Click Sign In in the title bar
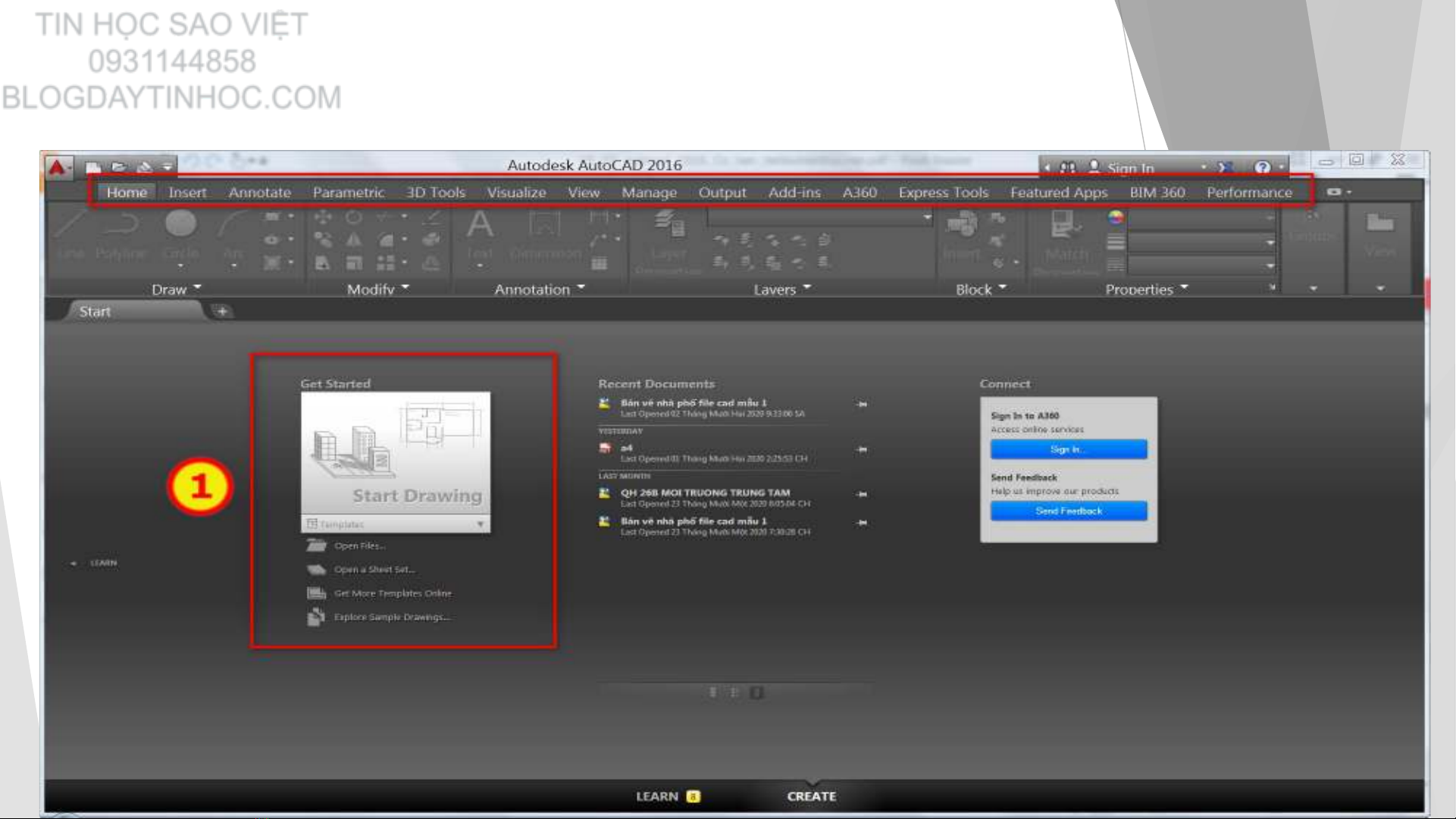This screenshot has width=1456, height=819. point(1130,168)
